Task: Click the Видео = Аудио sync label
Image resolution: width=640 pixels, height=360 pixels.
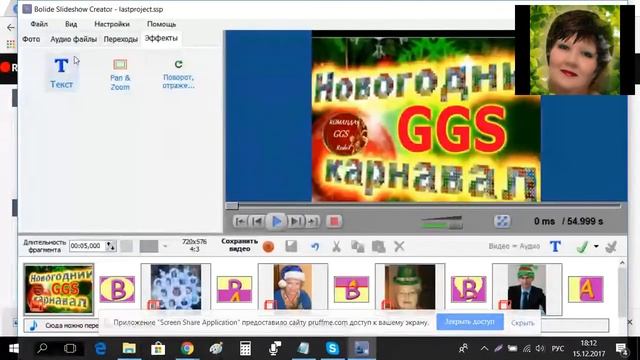Action: point(514,246)
